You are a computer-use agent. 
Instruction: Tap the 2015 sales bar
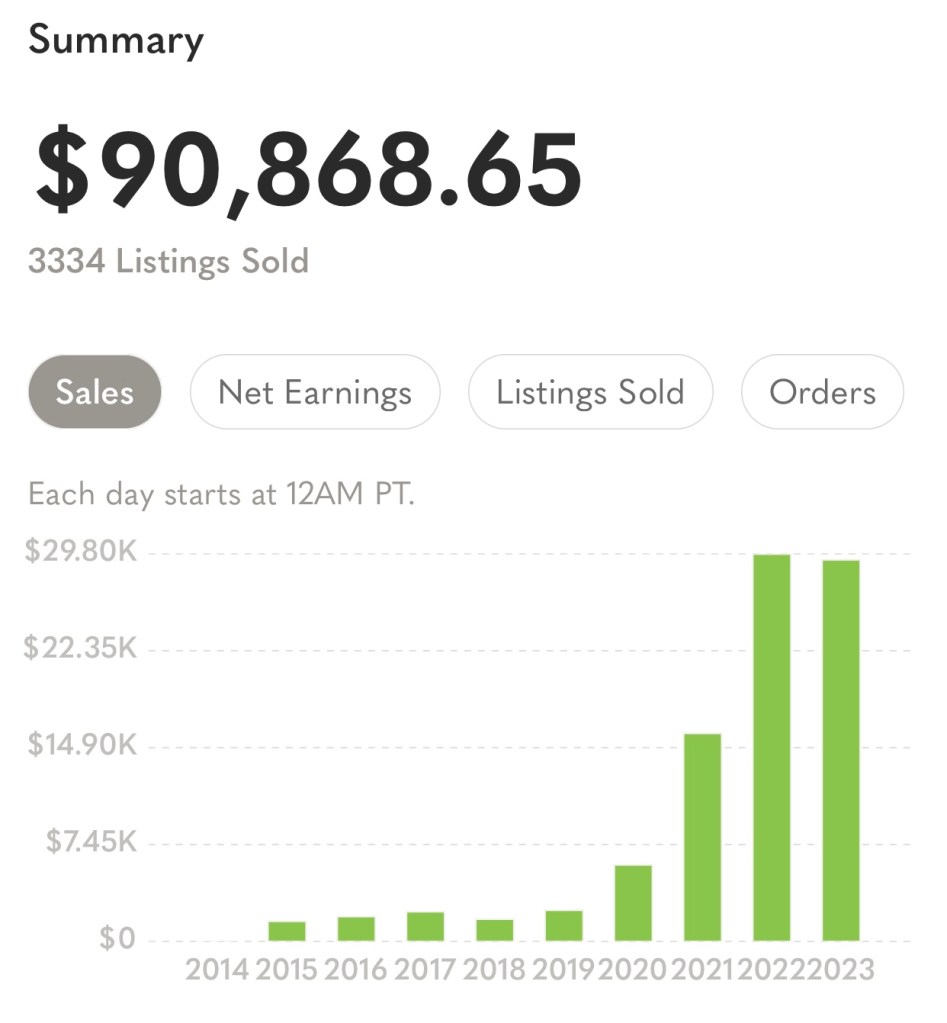click(x=287, y=931)
